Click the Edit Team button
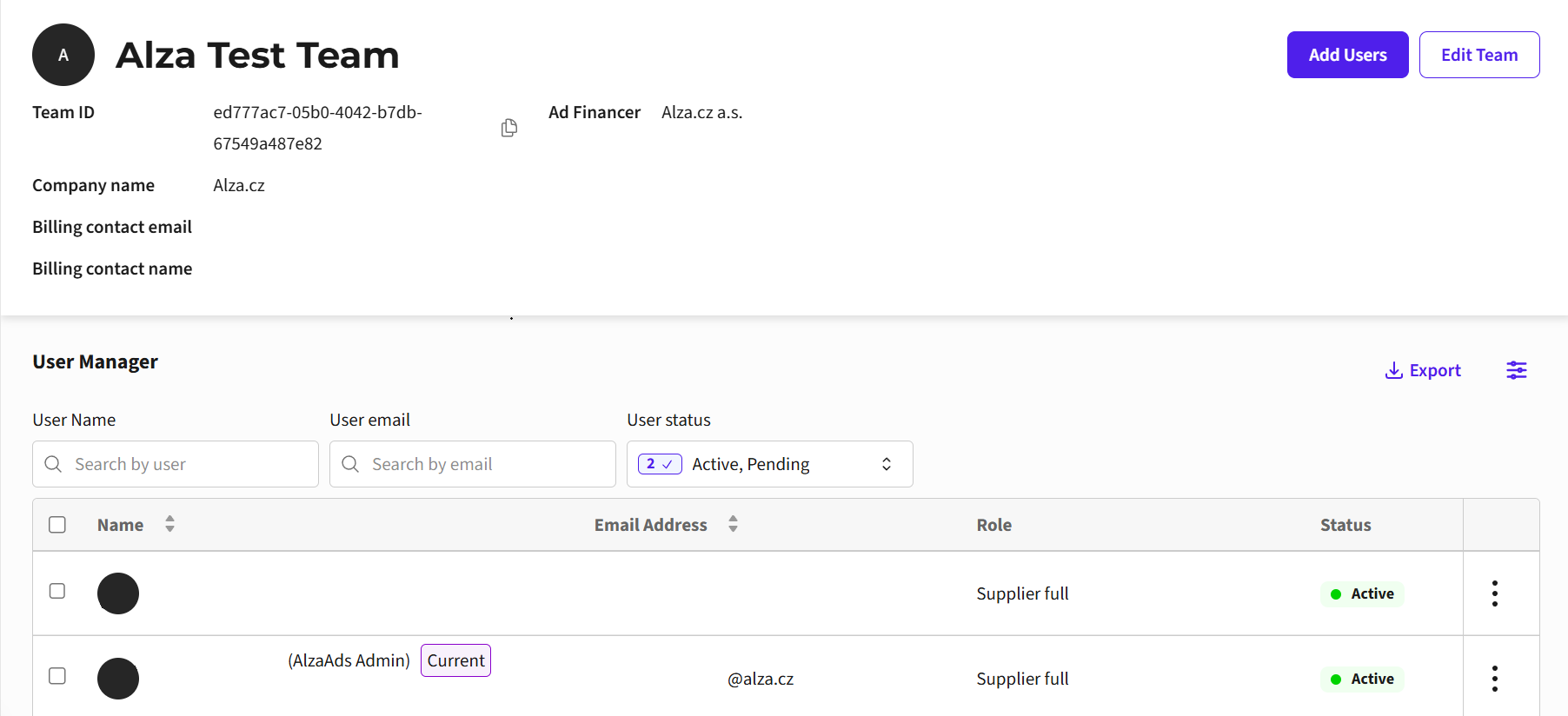Viewport: 1568px width, 716px height. [x=1479, y=55]
